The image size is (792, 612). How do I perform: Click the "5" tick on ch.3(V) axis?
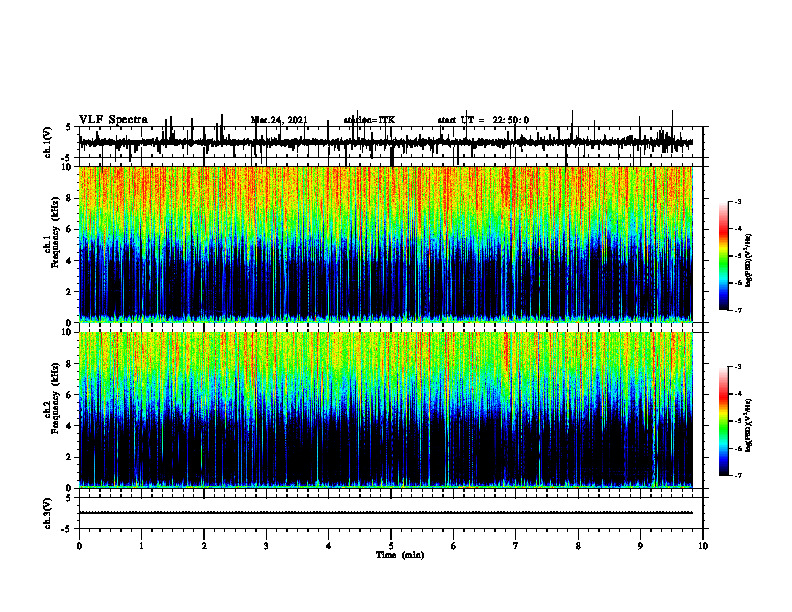tap(69, 498)
